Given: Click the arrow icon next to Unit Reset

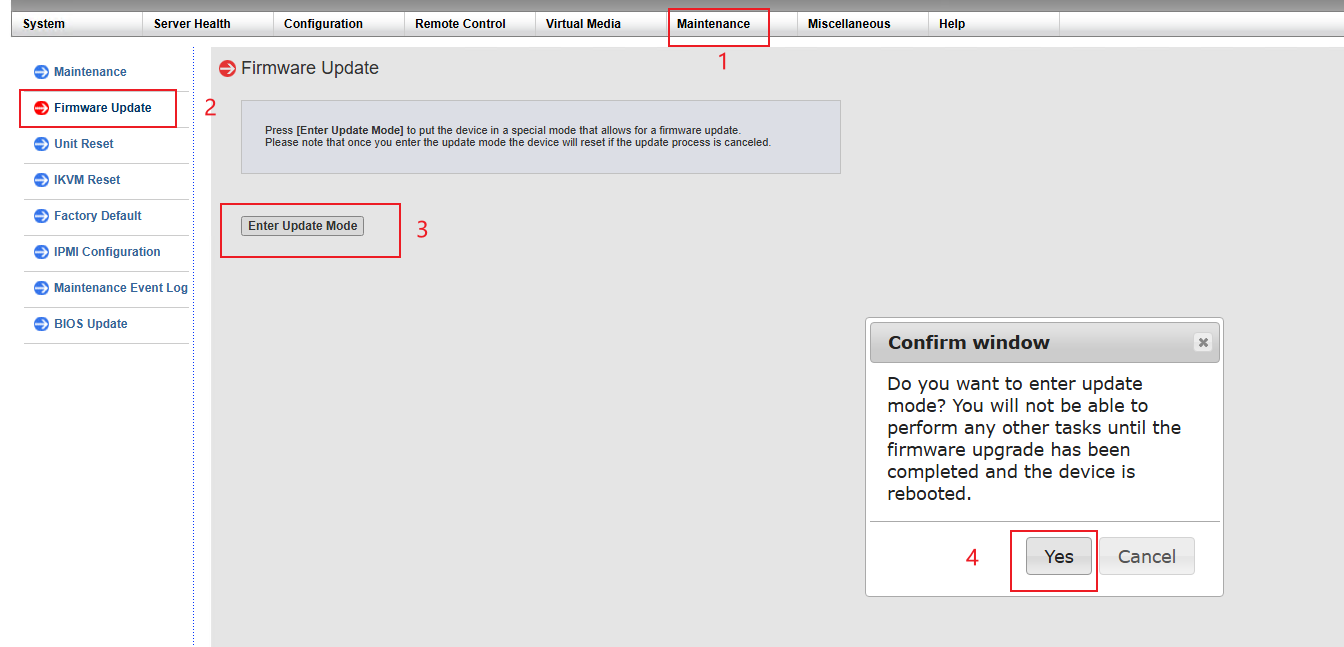Looking at the screenshot, I should (x=41, y=144).
